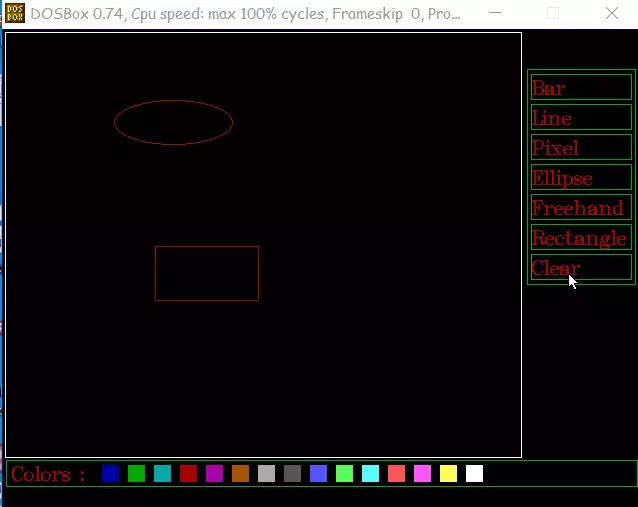Select the Line drawing tool

point(581,117)
